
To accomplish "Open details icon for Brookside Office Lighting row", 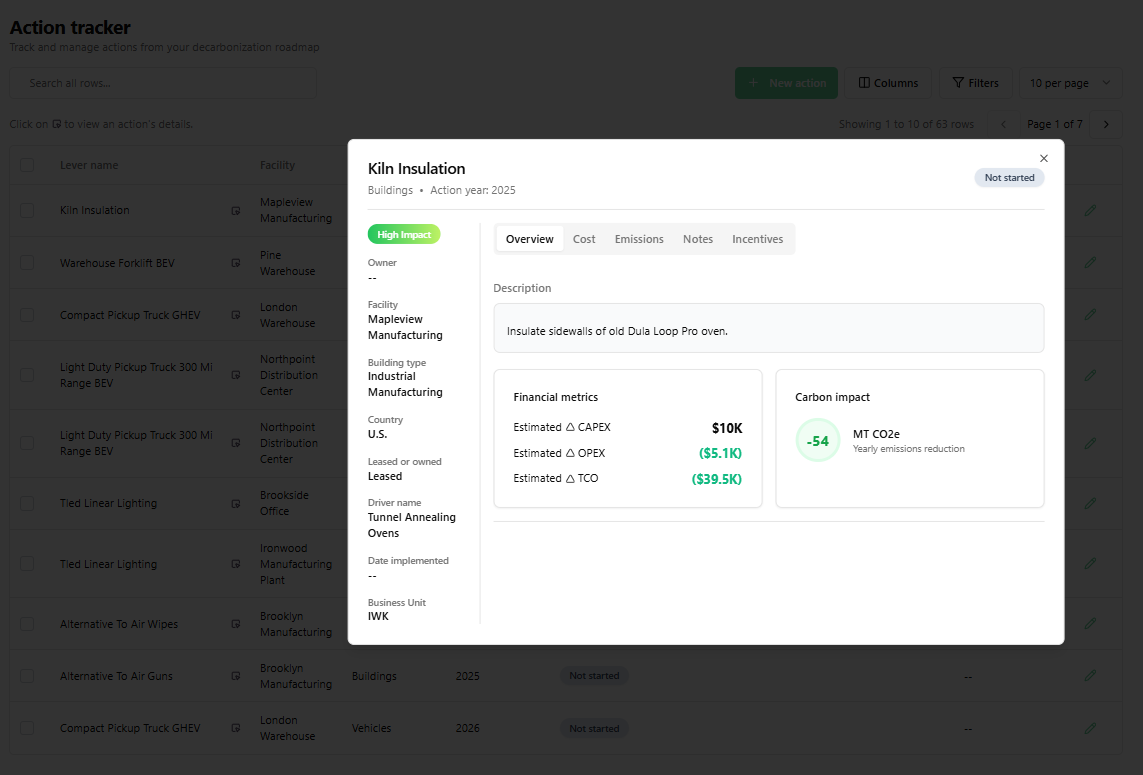I will tap(235, 504).
